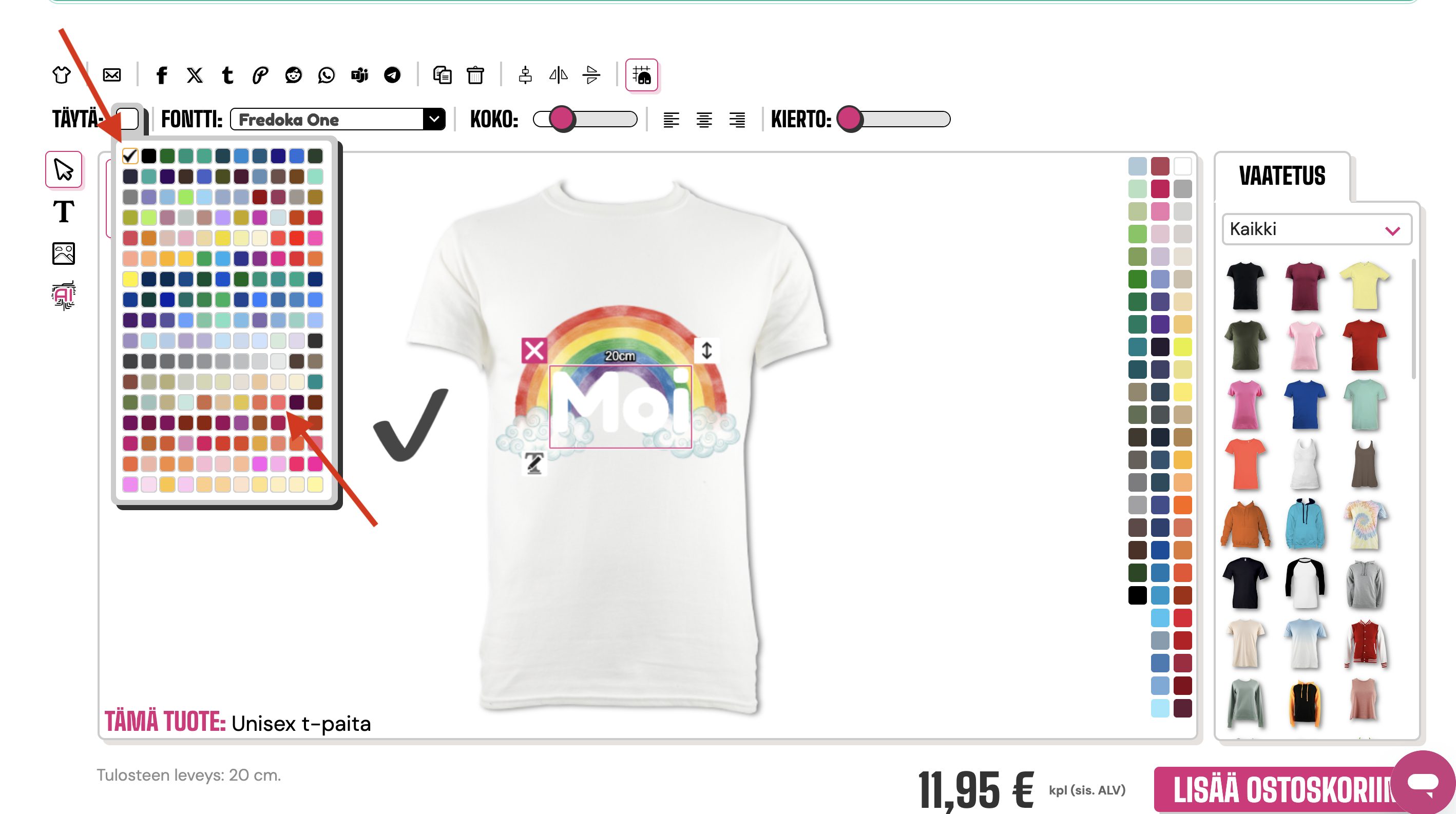Choose the blue t-shirt thumbnail
Image resolution: width=1456 pixels, height=814 pixels.
1305,404
